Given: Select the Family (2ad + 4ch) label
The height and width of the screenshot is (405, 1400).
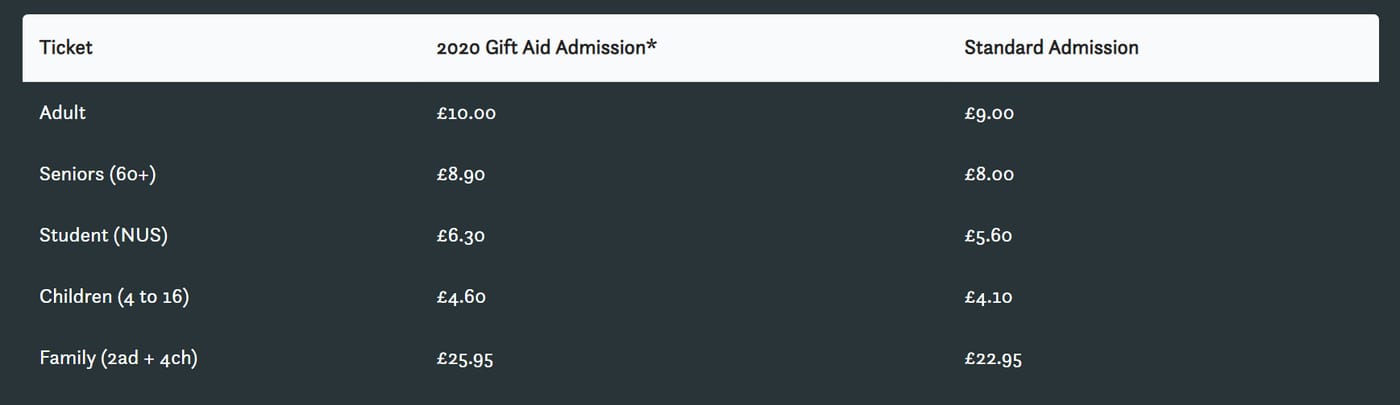Looking at the screenshot, I should [118, 358].
